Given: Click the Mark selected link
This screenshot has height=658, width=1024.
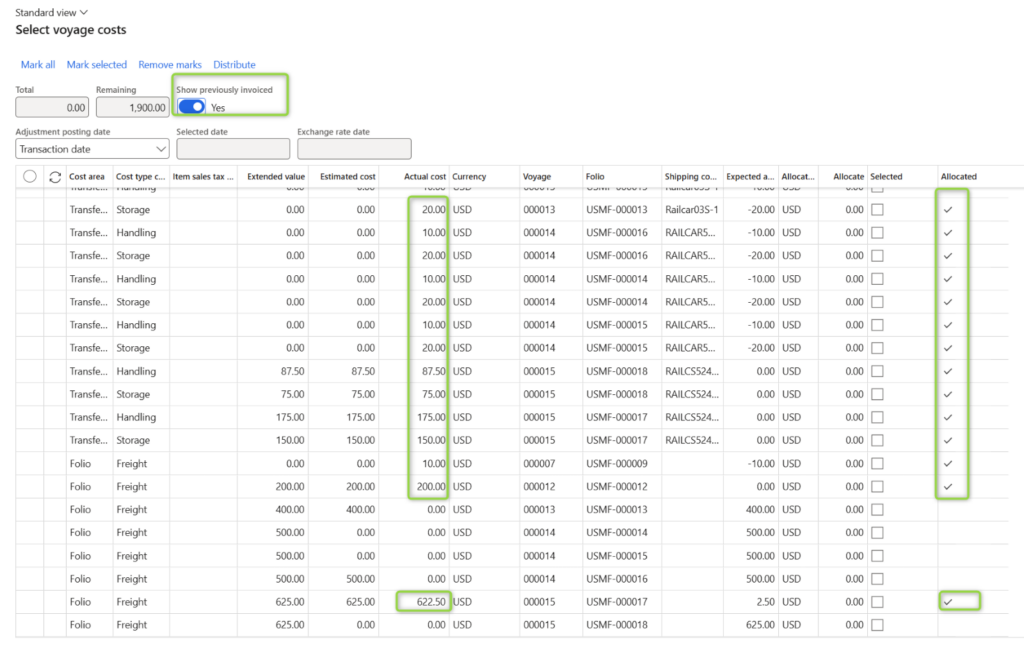Looking at the screenshot, I should [96, 64].
